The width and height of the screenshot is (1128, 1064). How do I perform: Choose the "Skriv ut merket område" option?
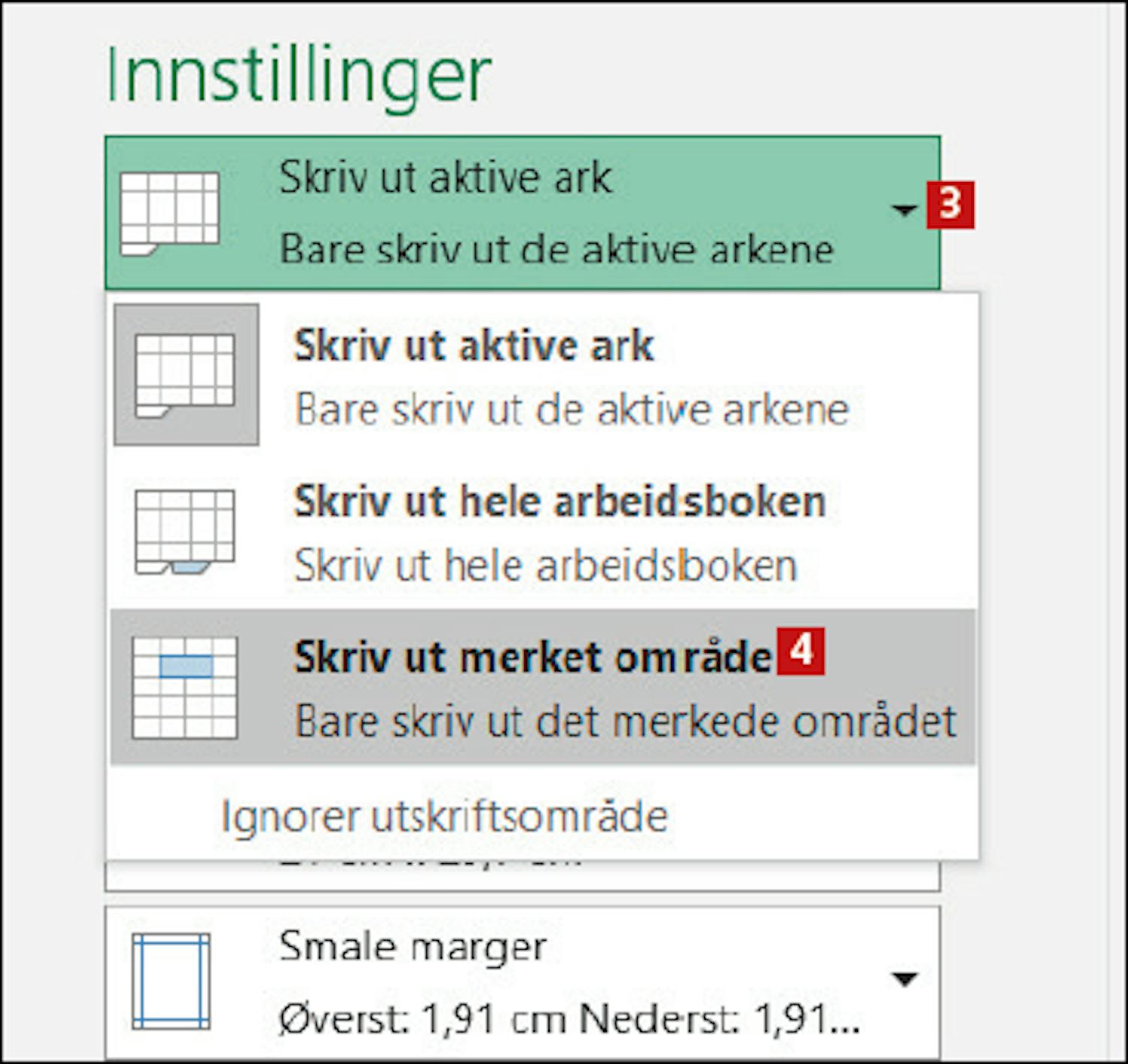tap(532, 657)
